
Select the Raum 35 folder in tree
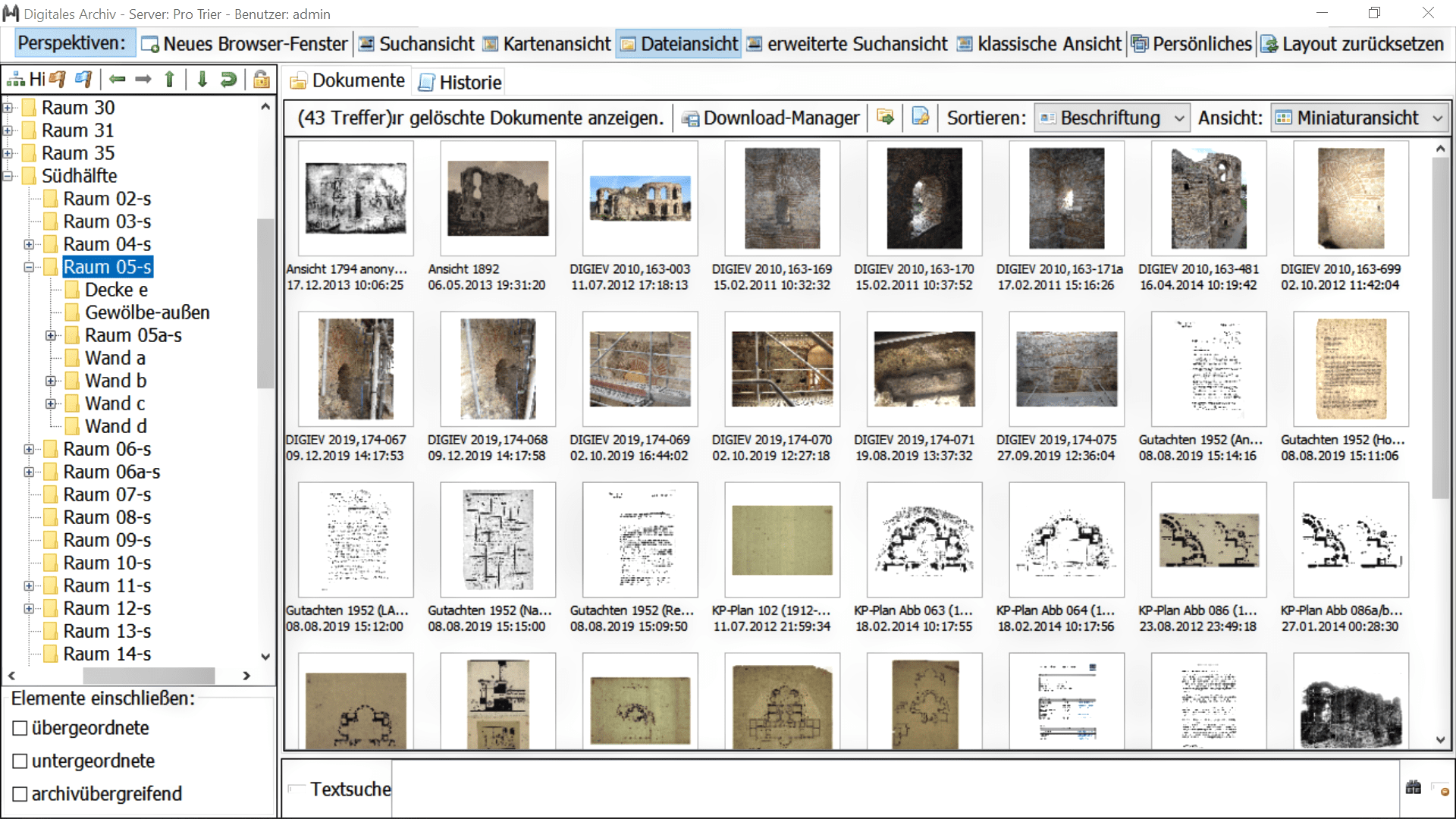coord(78,153)
